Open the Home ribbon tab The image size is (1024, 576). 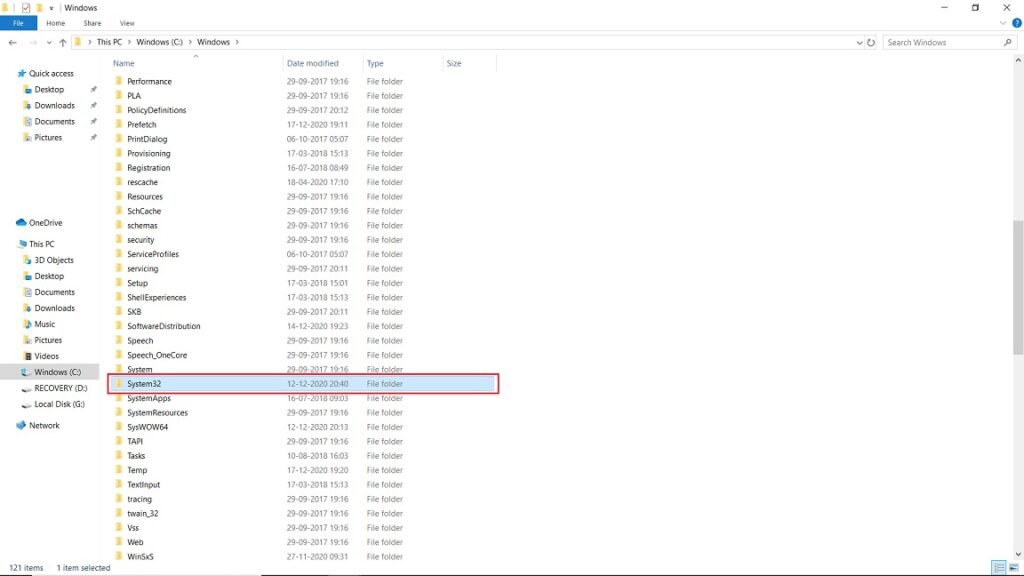(56, 23)
